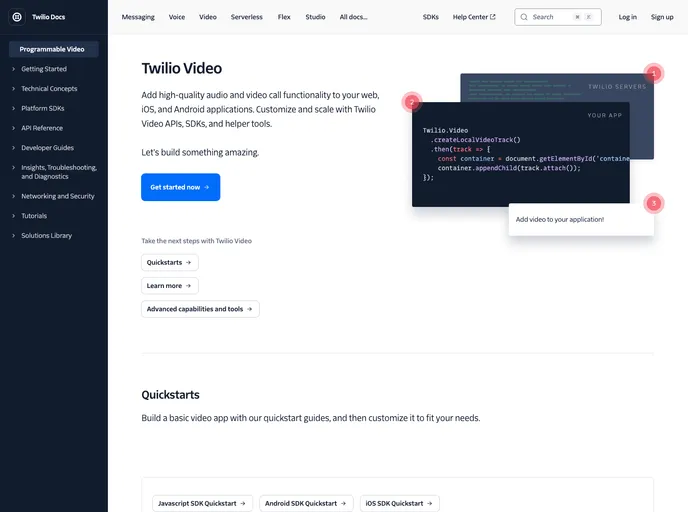This screenshot has height=512, width=688.
Task: Click arrow icon on Android SDK Quickstart
Action: tap(343, 503)
